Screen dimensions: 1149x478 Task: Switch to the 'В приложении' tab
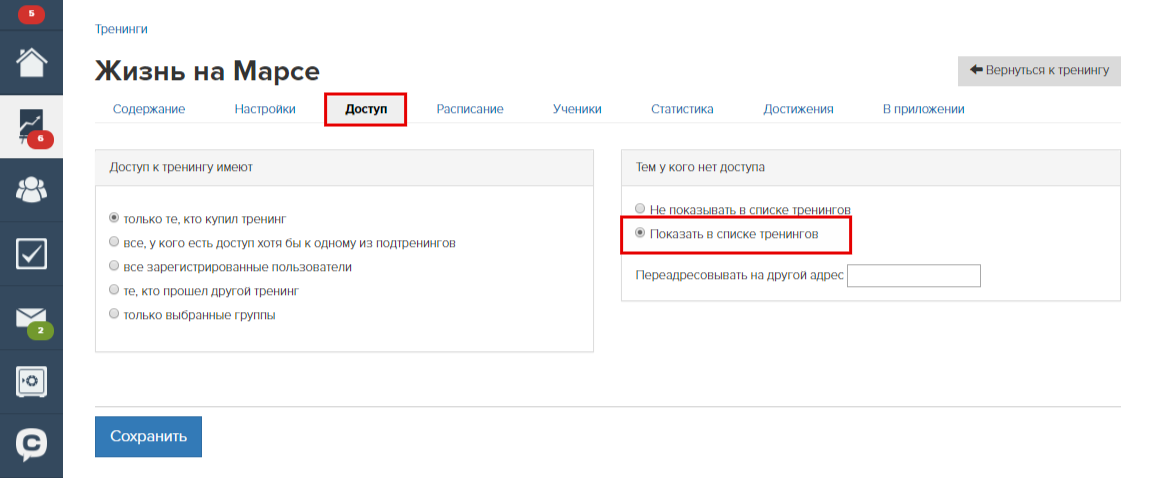pos(923,109)
